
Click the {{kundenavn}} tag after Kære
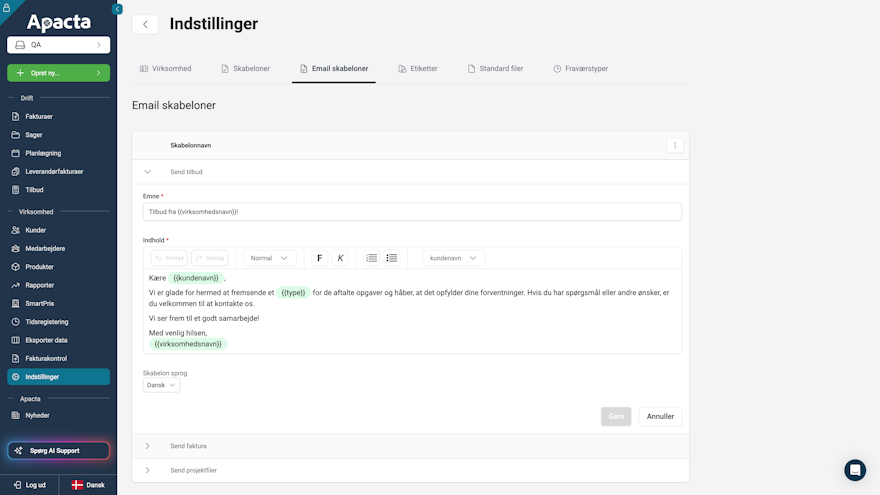pyautogui.click(x=196, y=278)
